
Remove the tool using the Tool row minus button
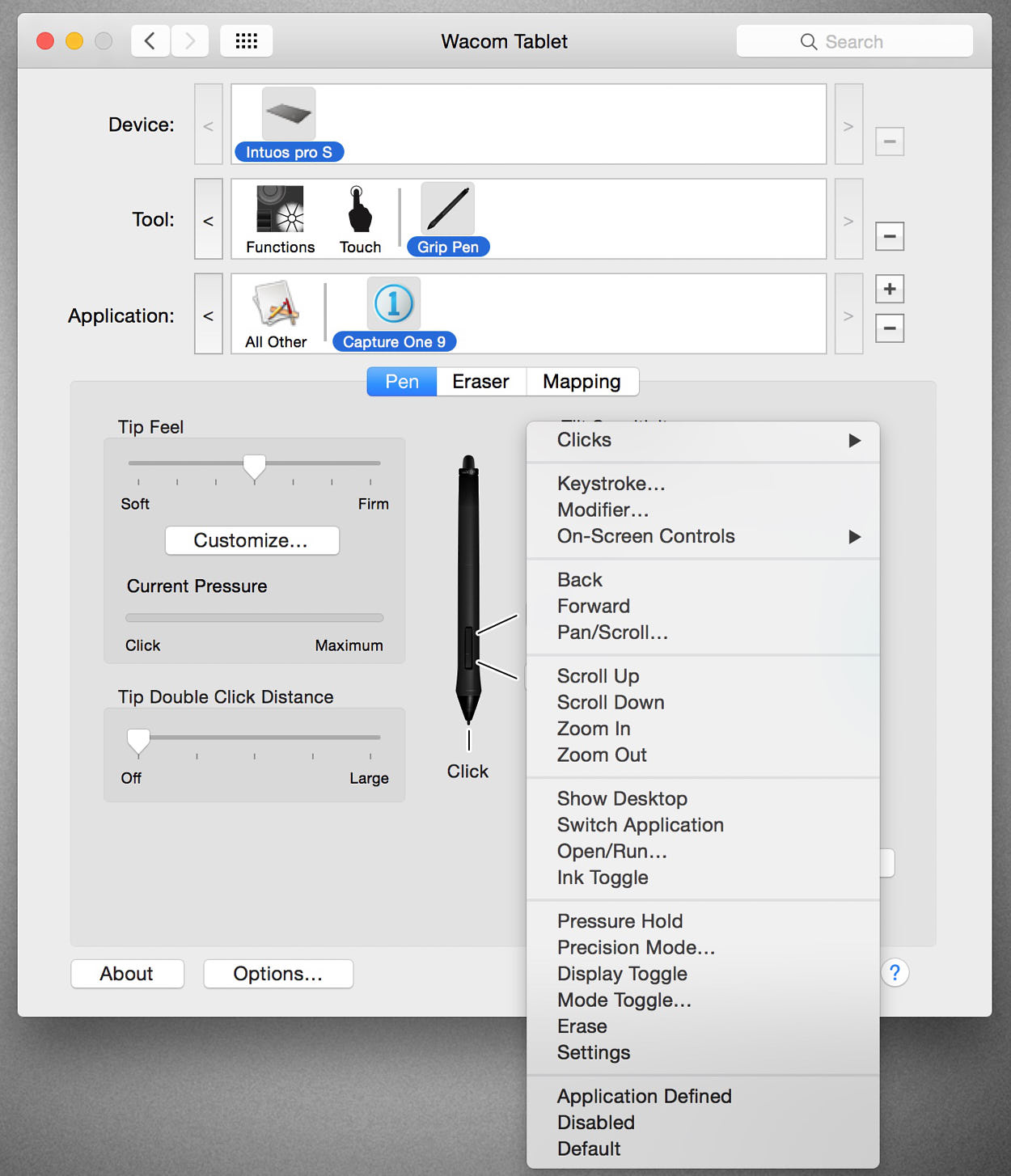pyautogui.click(x=890, y=236)
